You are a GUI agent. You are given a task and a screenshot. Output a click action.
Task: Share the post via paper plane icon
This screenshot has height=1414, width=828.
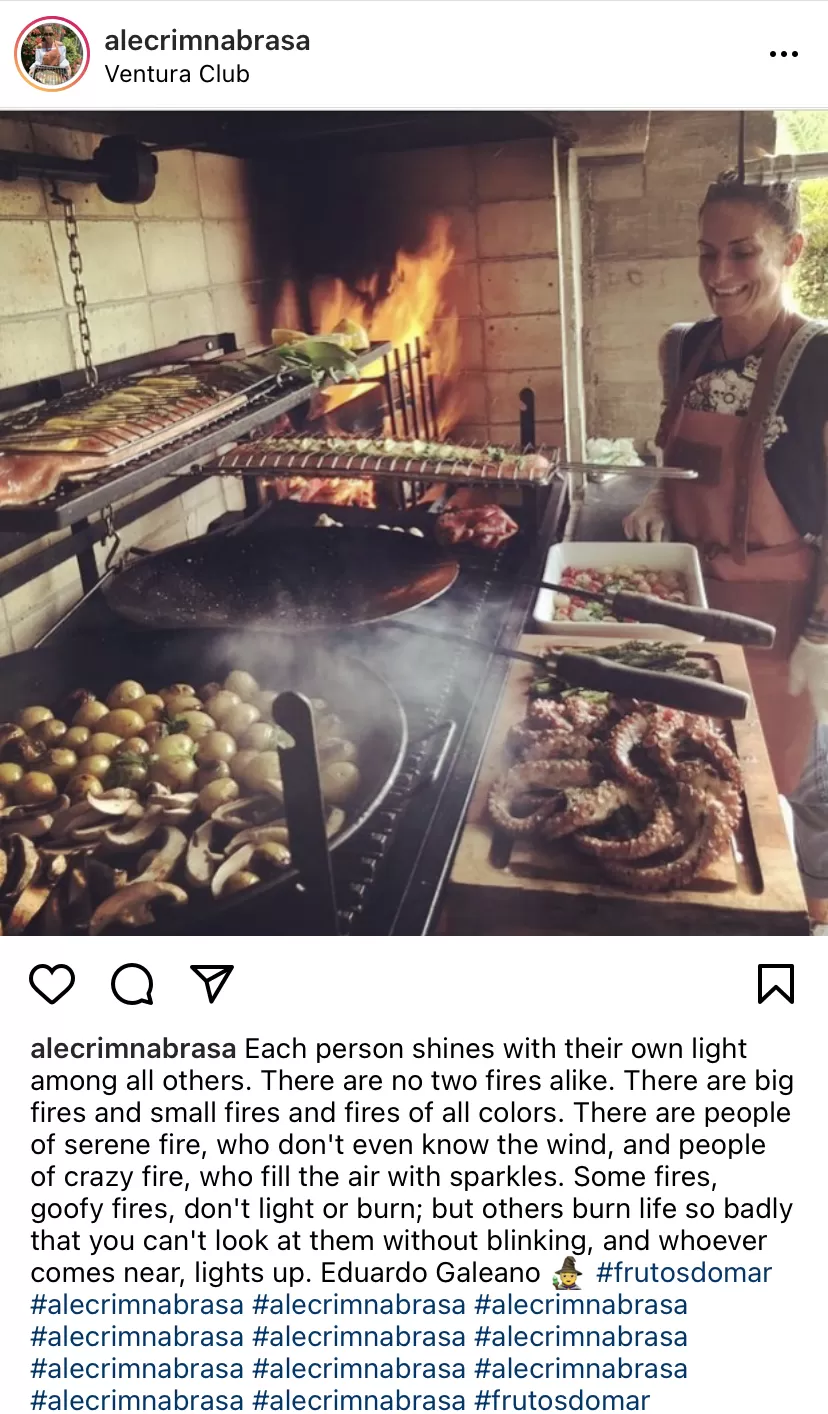point(212,984)
